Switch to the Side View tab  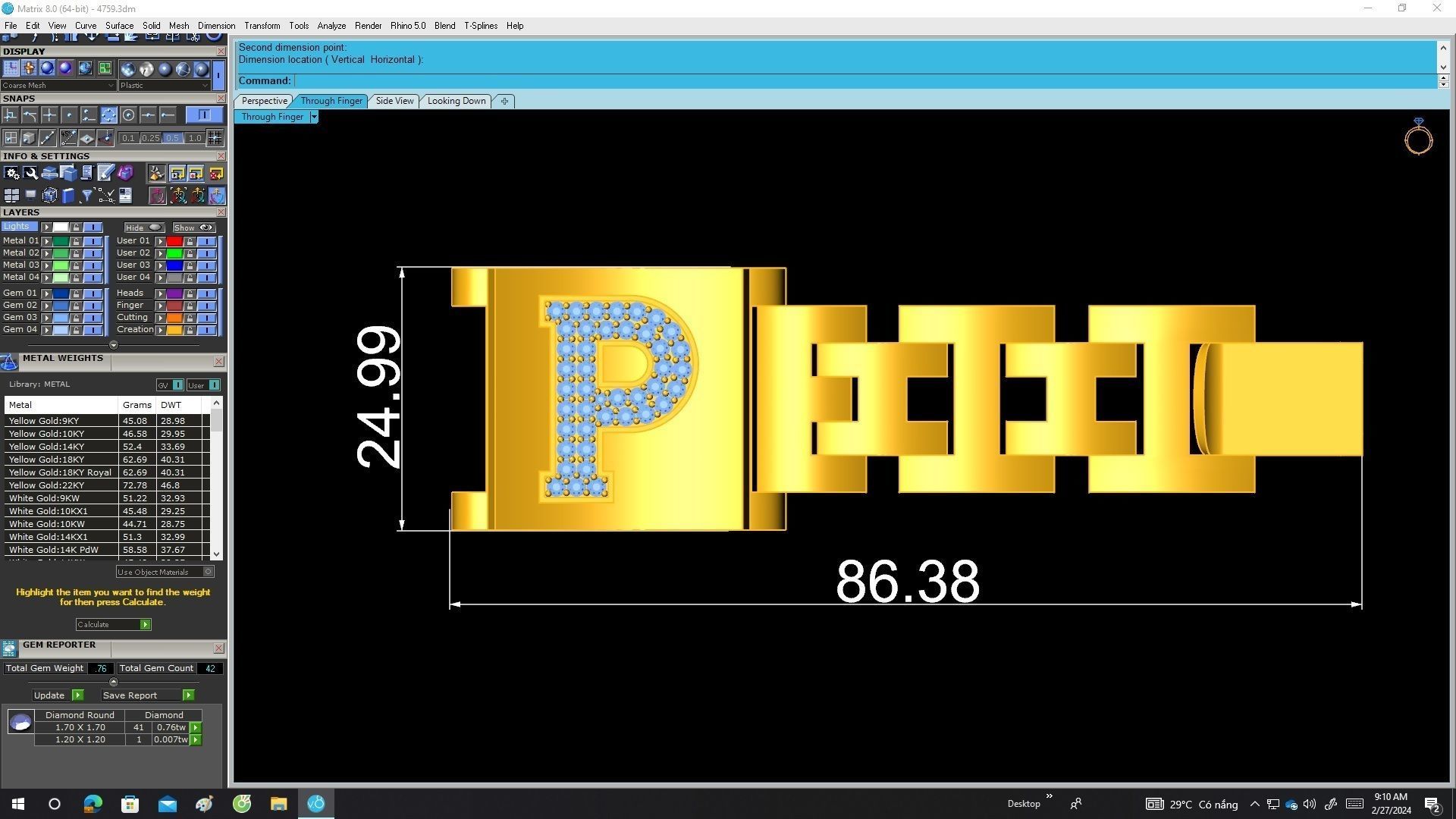(394, 101)
